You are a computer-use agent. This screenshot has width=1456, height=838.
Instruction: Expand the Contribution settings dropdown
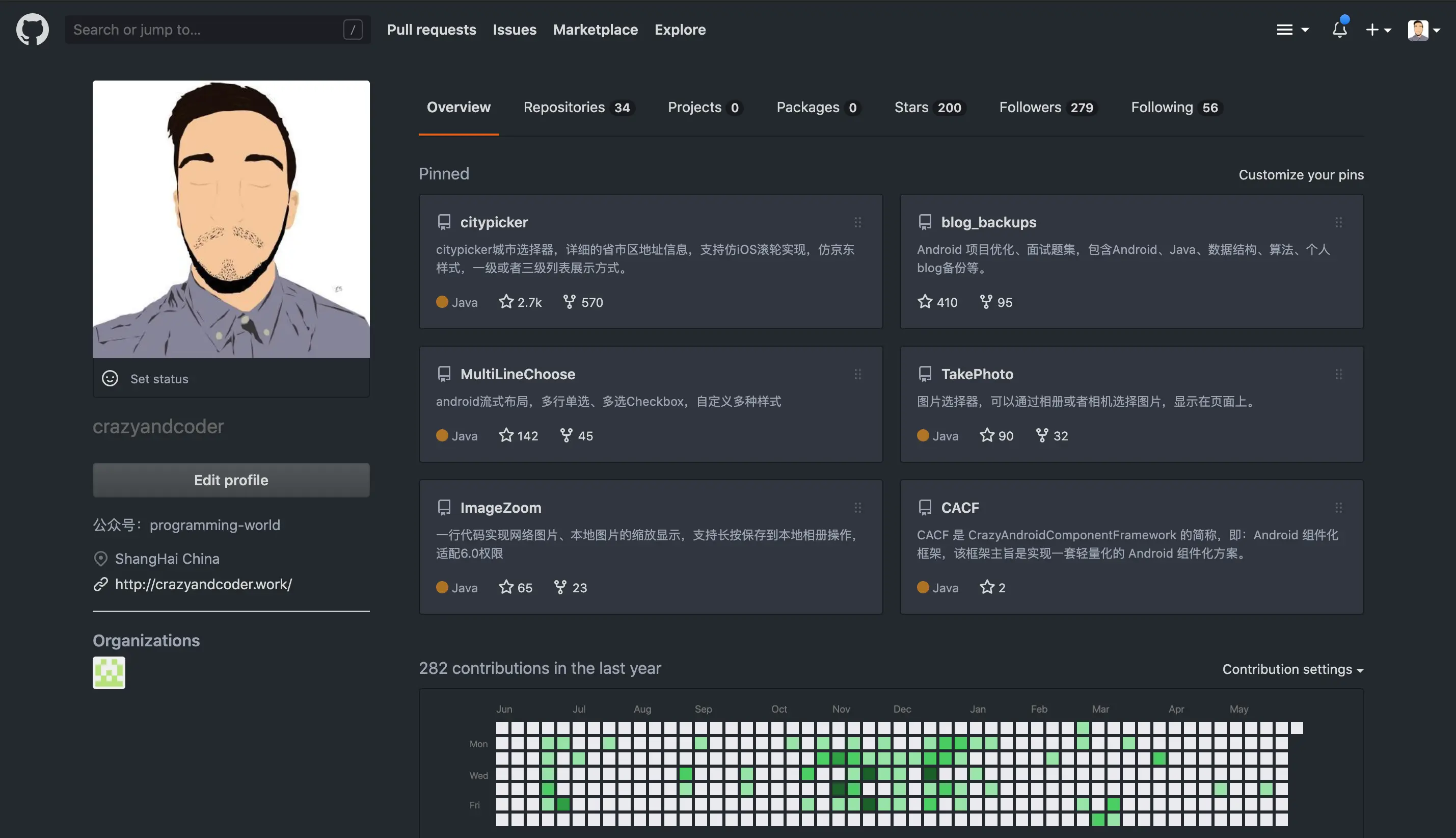1292,669
